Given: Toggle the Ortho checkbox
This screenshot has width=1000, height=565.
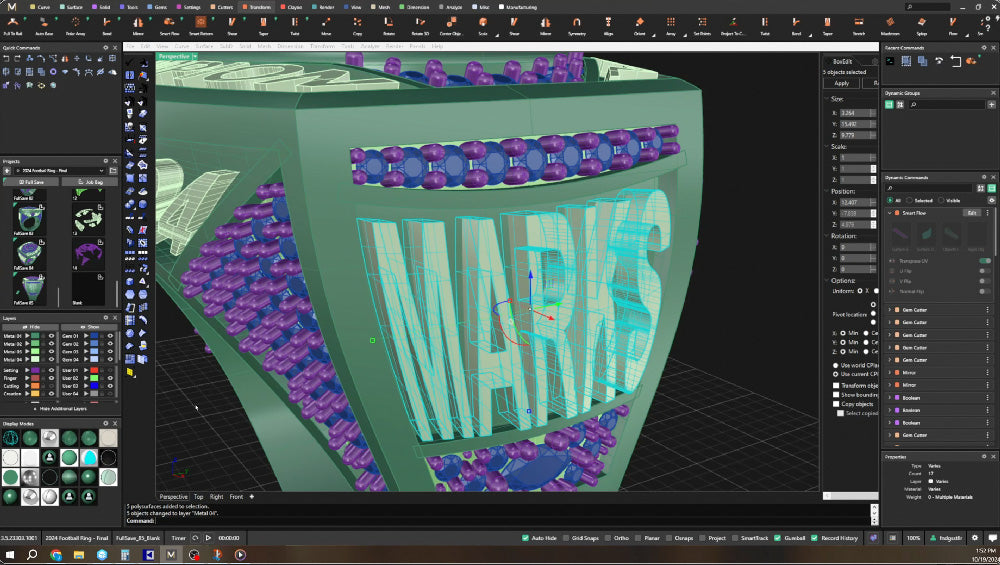Looking at the screenshot, I should [x=608, y=538].
